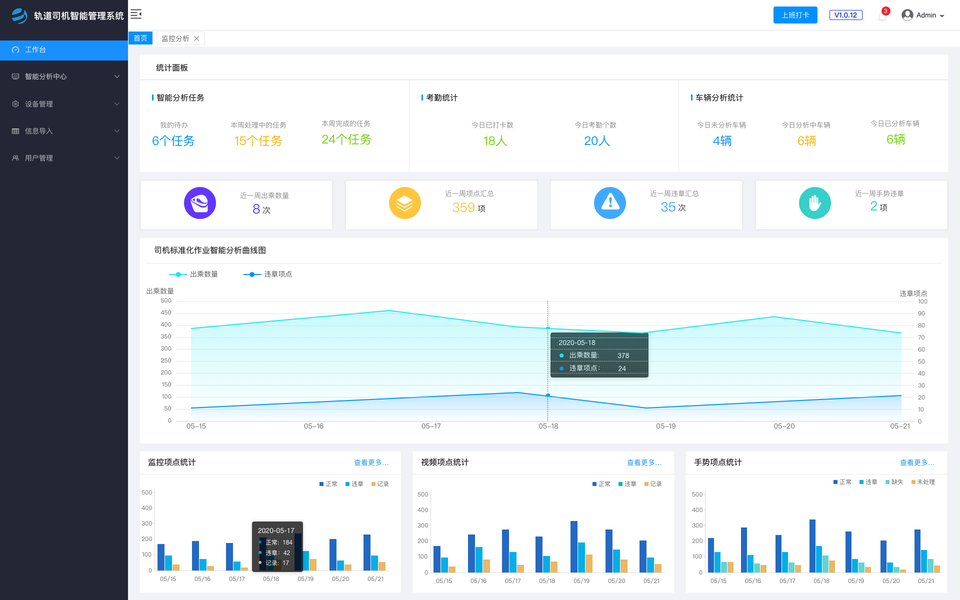
Task: Click 24个任务 completed count
Action: [347, 140]
